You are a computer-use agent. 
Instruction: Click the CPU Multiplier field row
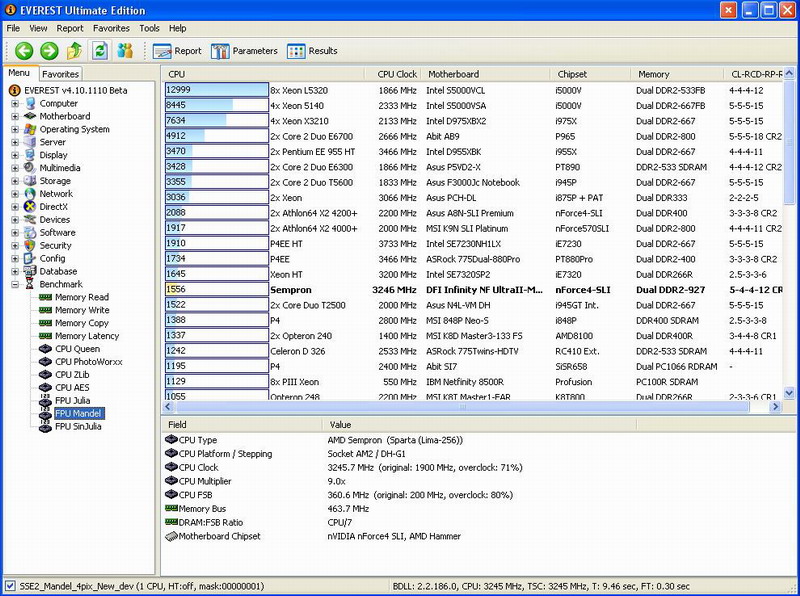pyautogui.click(x=398, y=481)
